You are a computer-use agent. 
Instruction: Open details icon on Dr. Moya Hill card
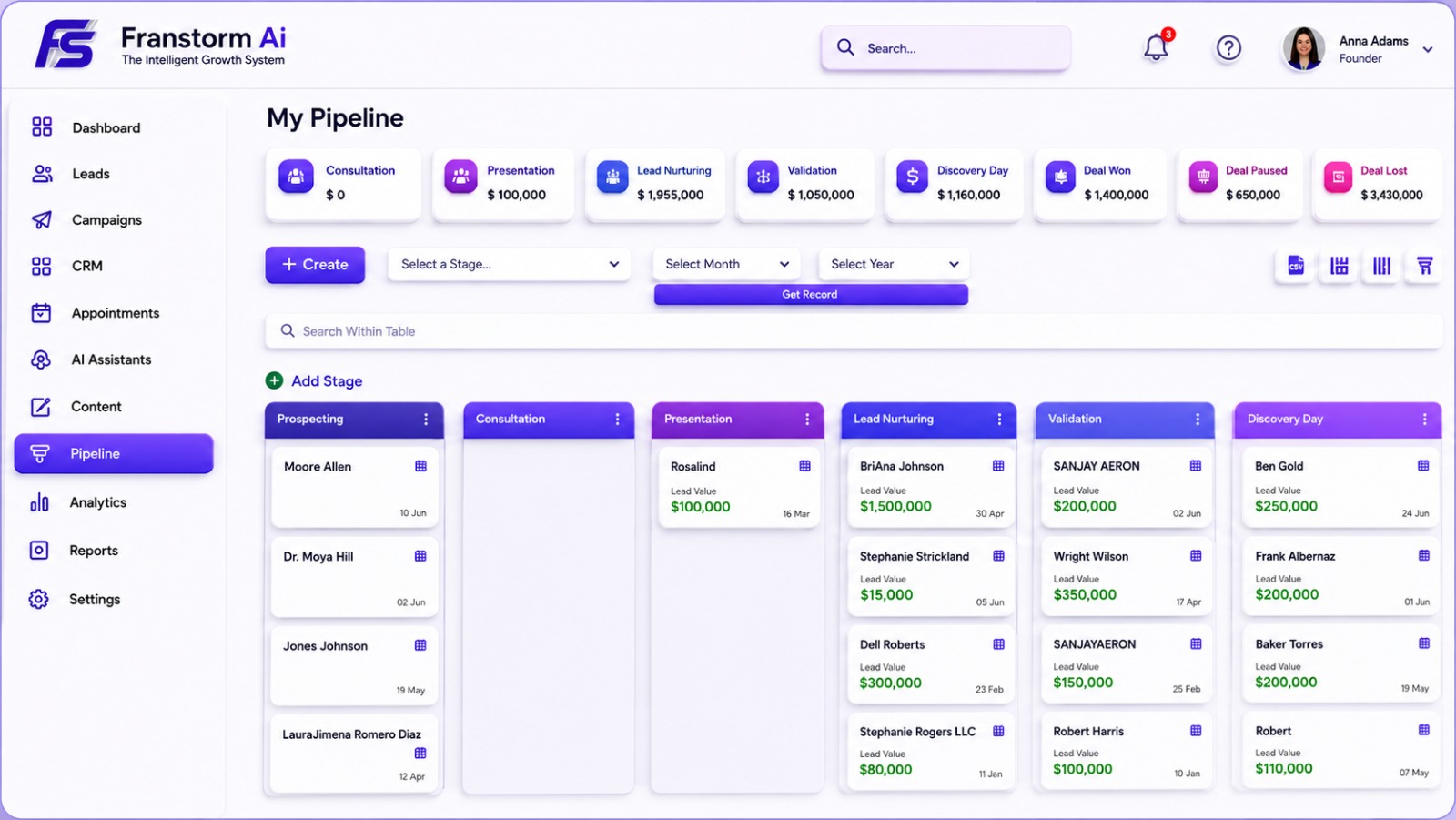pos(420,556)
